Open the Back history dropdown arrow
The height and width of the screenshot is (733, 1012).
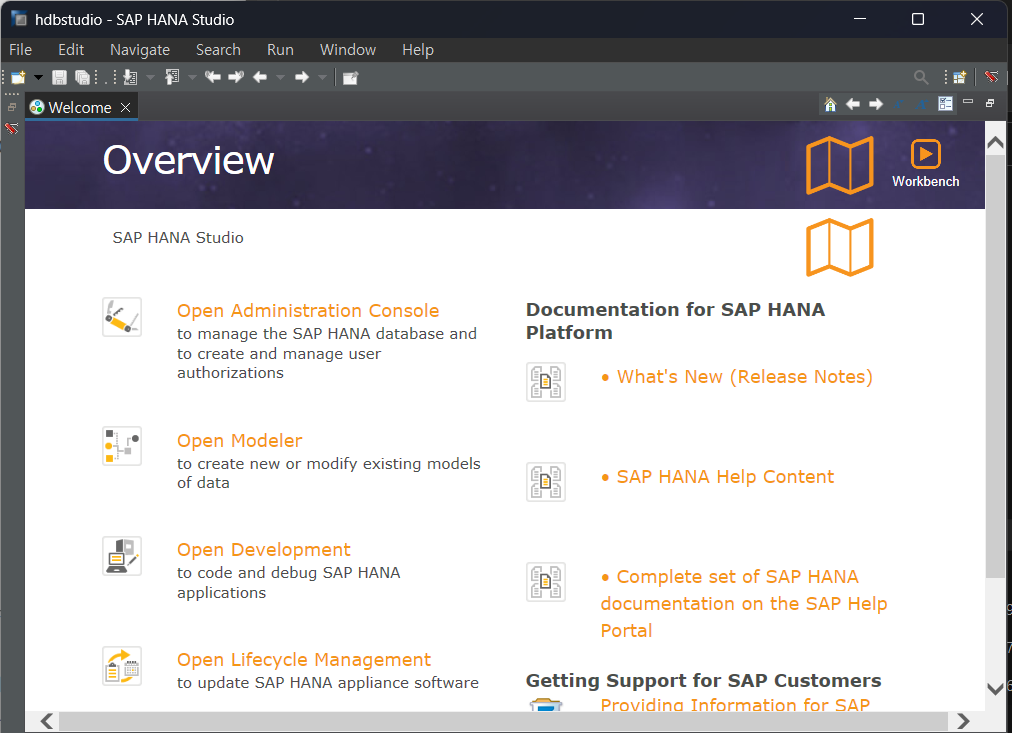point(281,77)
